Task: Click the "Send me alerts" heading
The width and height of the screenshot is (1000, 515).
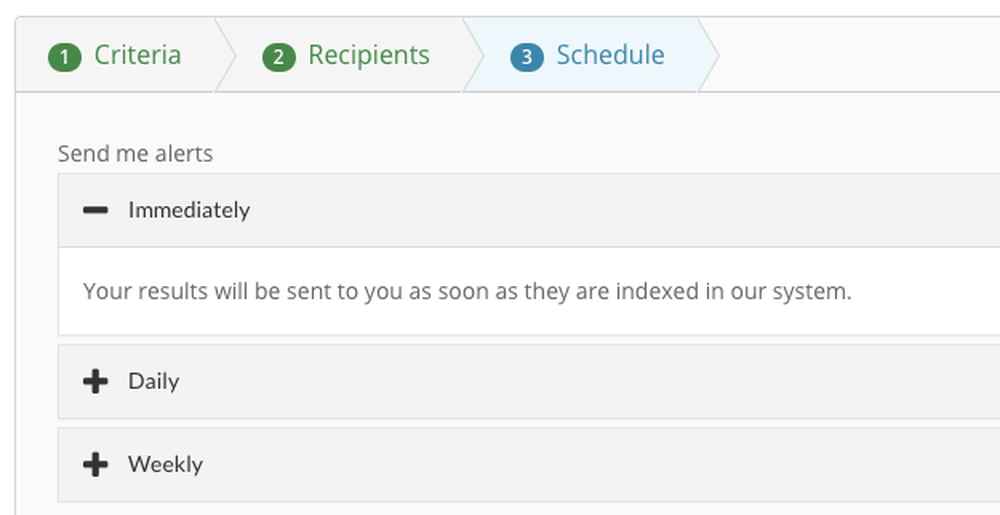Action: click(x=135, y=154)
